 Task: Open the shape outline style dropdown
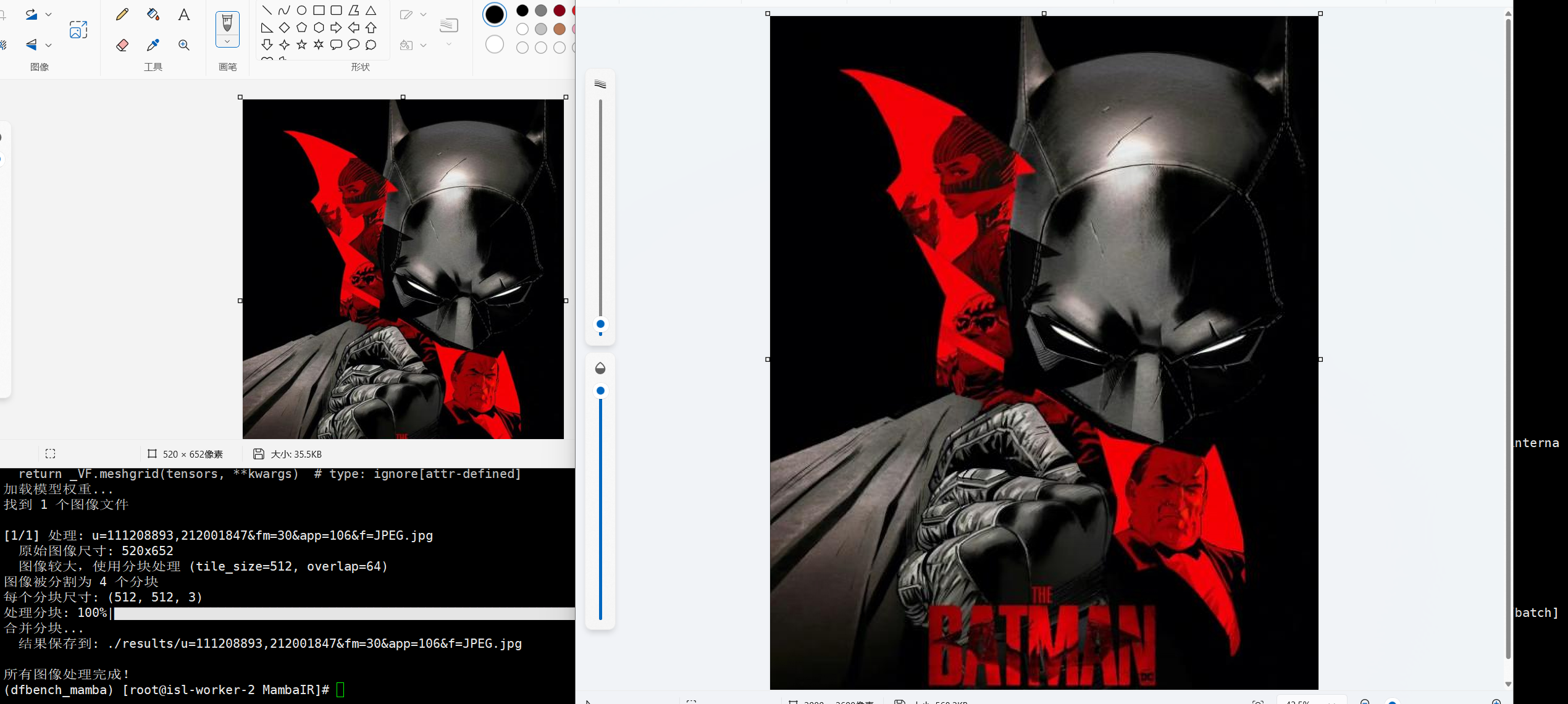[423, 14]
